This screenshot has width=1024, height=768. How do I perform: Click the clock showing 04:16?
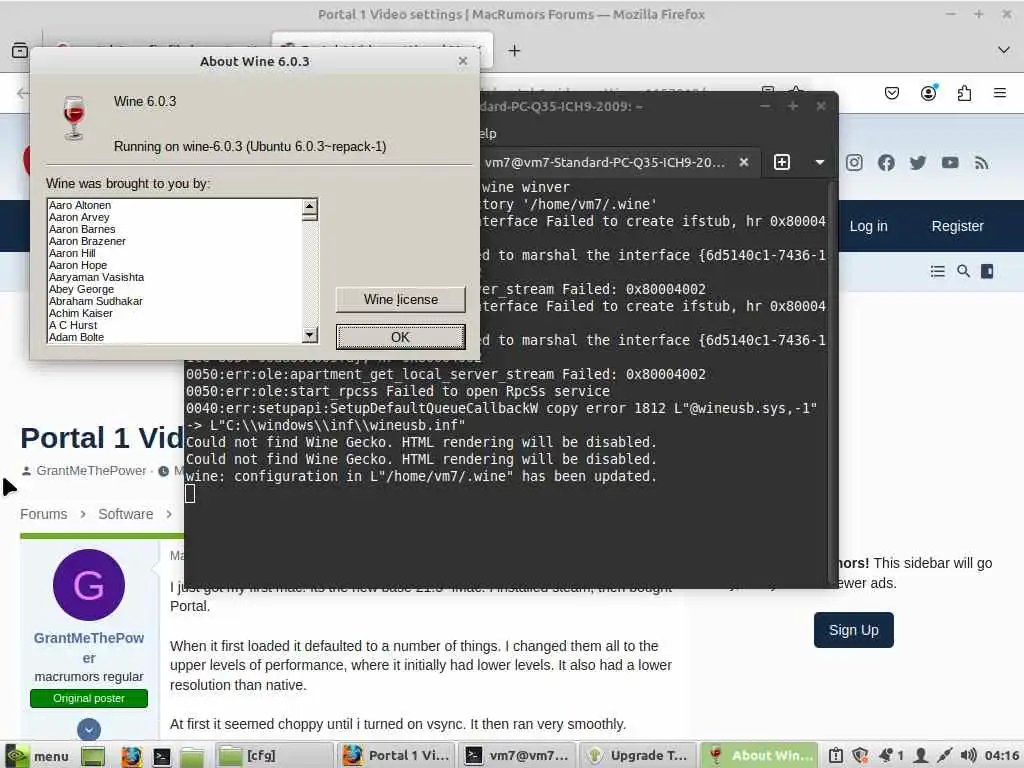click(1001, 756)
